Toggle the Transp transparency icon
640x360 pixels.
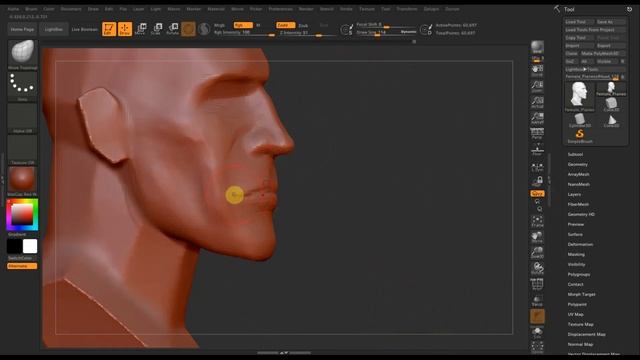point(537,300)
